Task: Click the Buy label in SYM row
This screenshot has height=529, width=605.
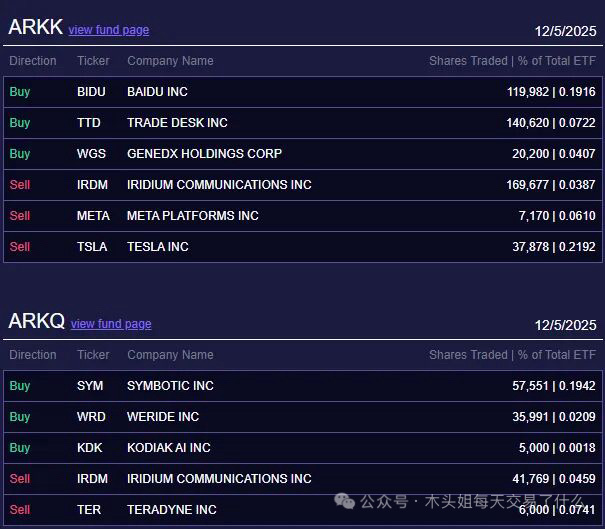Action: click(20, 386)
